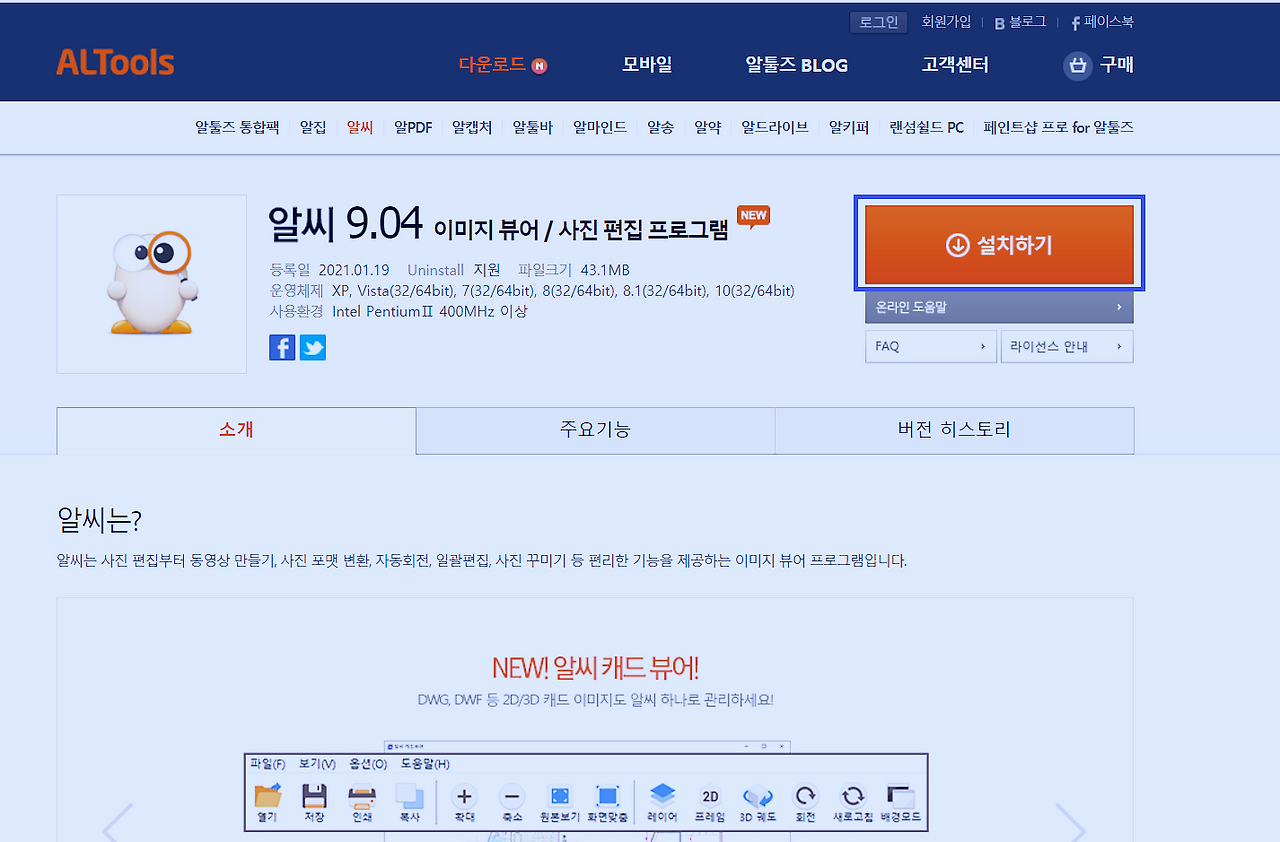Click the 인쇄 printer icon
Screen dimensions: 1280x842
[x=362, y=797]
